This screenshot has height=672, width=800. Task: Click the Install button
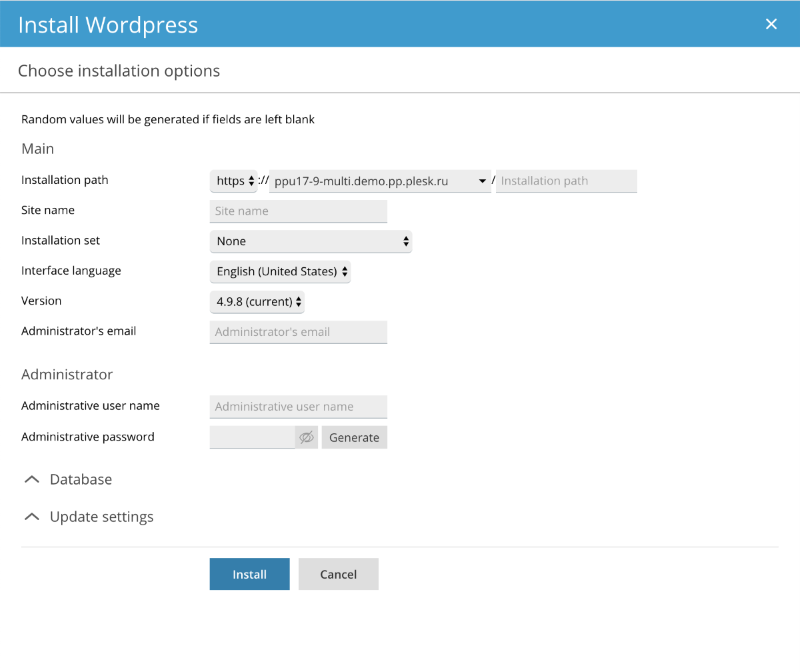[249, 574]
